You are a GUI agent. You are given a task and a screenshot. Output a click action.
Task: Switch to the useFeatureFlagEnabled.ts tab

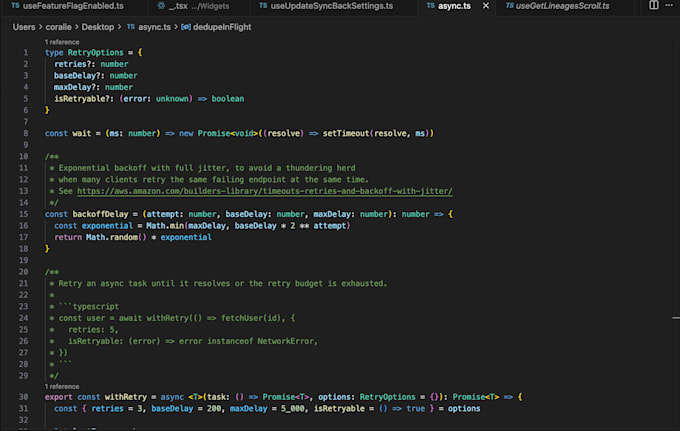(x=68, y=6)
